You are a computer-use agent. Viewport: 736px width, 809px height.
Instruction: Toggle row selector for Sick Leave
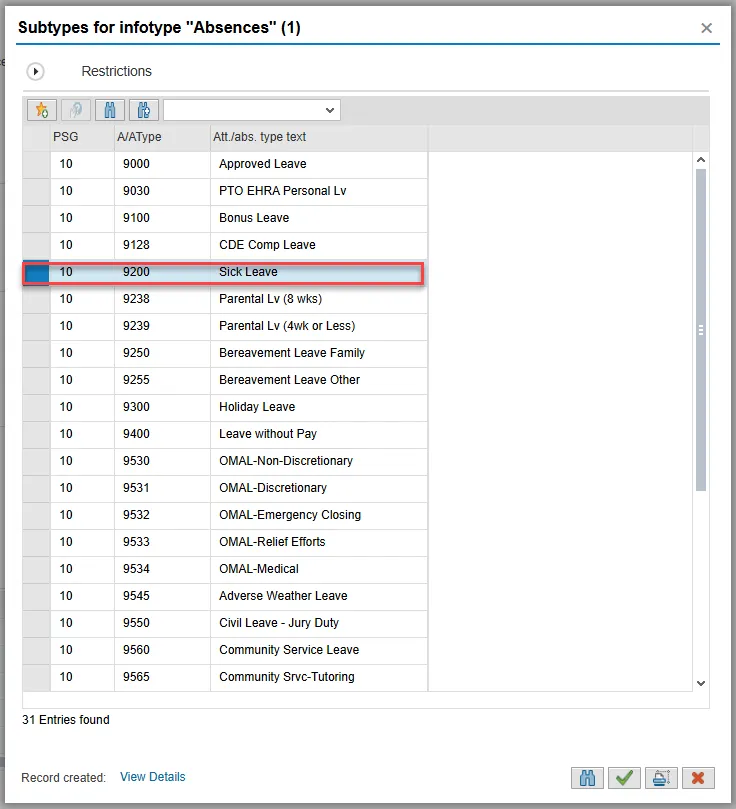tap(36, 272)
